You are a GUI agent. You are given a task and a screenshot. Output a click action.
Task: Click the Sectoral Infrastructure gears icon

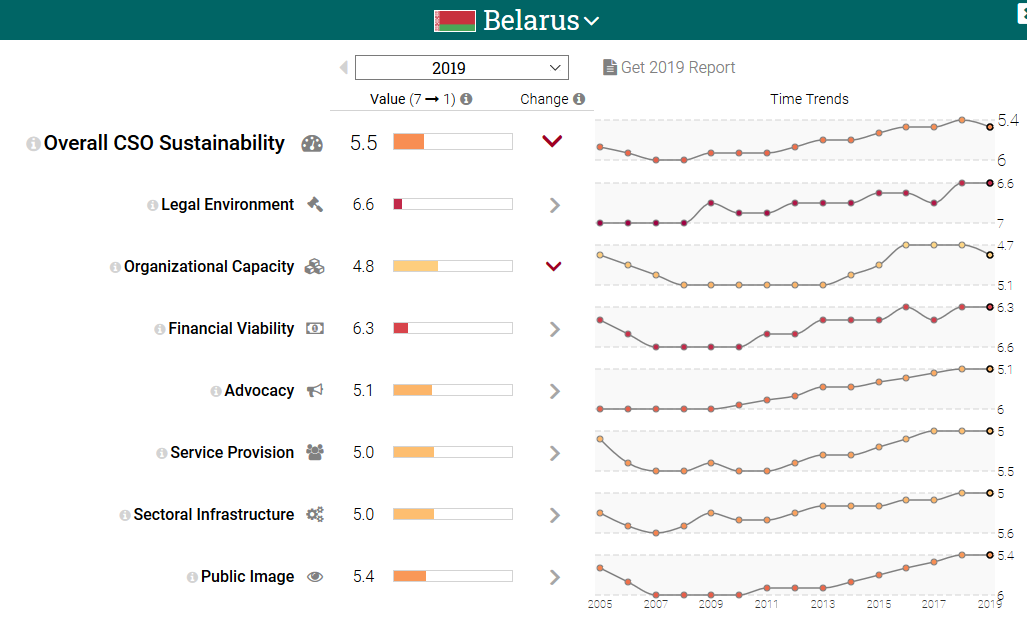tap(314, 514)
